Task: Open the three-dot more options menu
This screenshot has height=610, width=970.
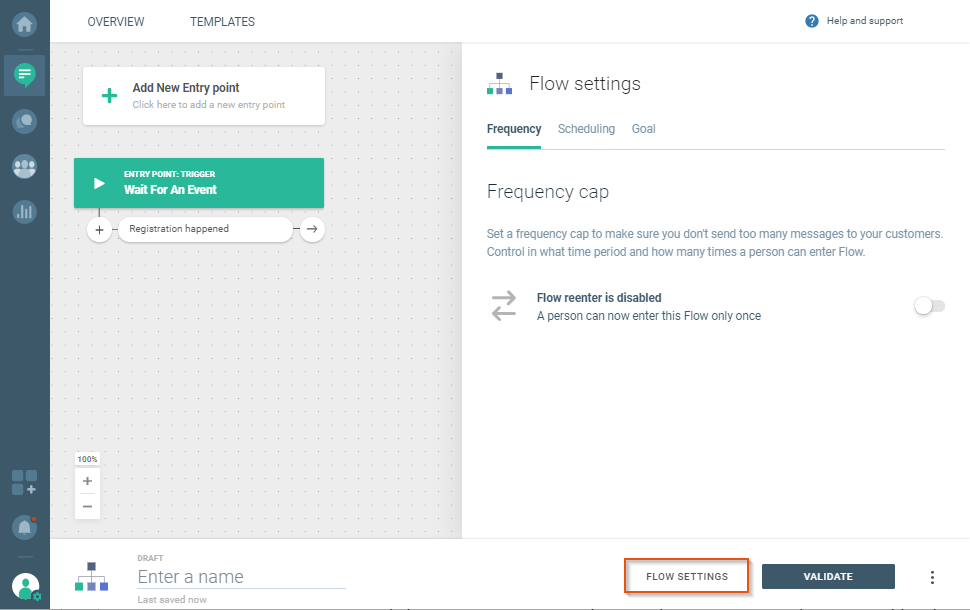Action: pos(932,577)
